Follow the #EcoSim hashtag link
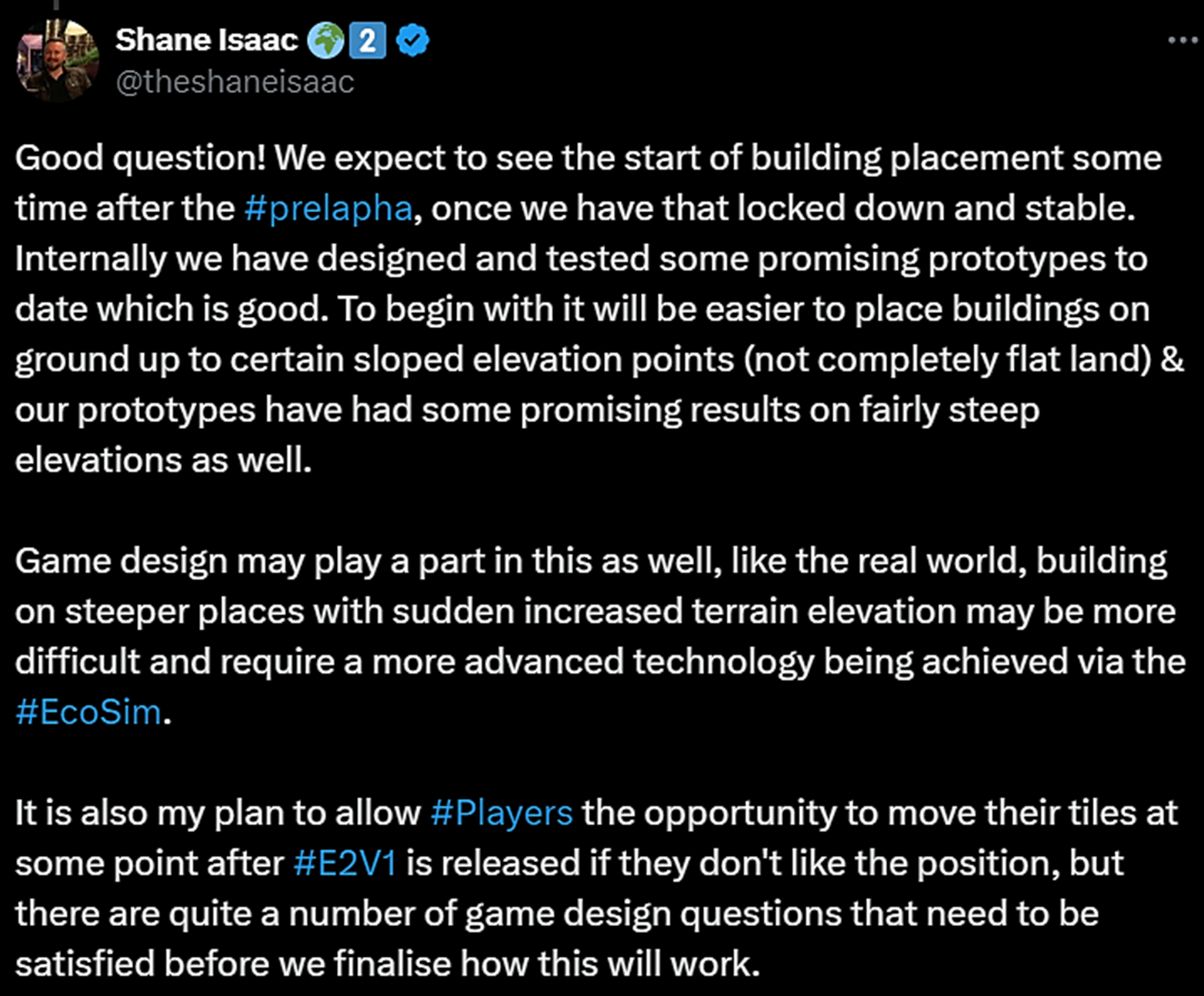This screenshot has height=996, width=1204. pos(88,712)
